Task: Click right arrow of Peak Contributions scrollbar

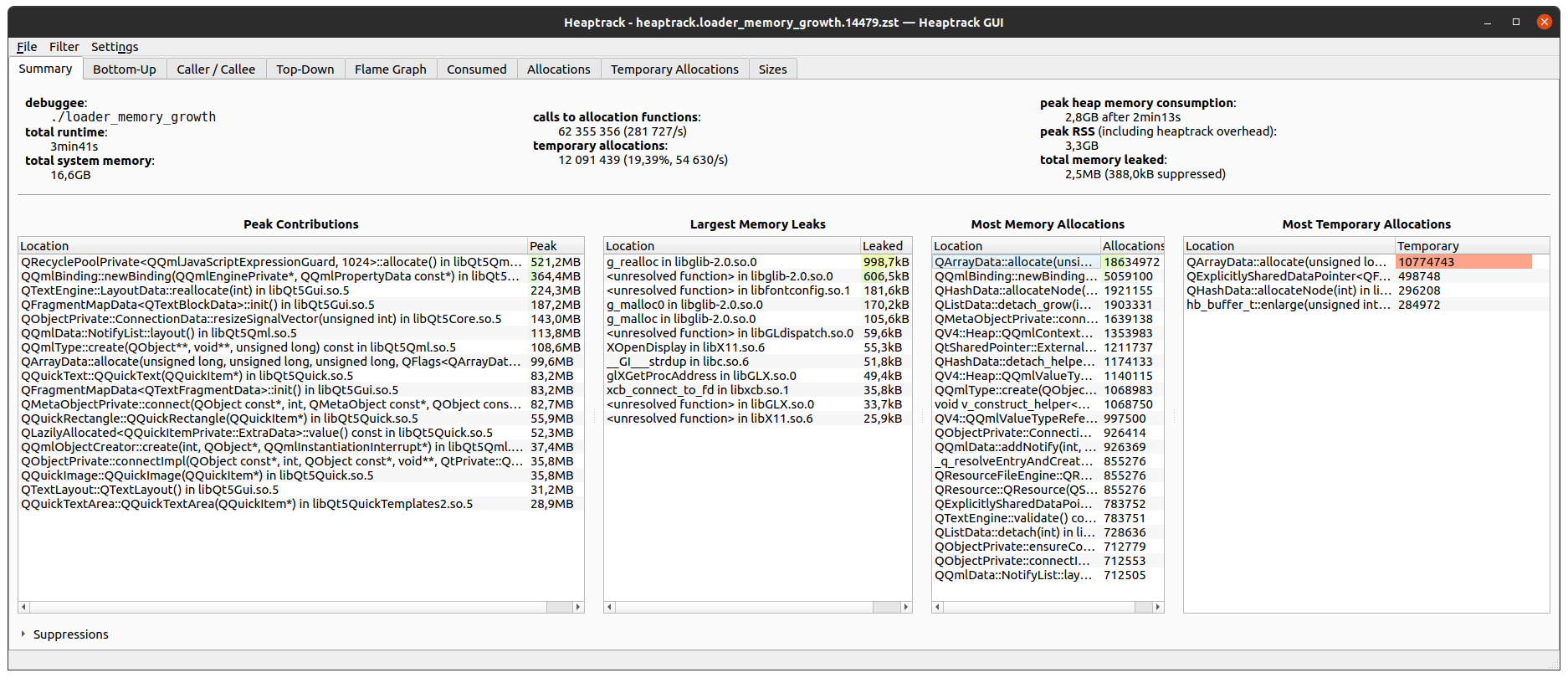Action: (578, 607)
